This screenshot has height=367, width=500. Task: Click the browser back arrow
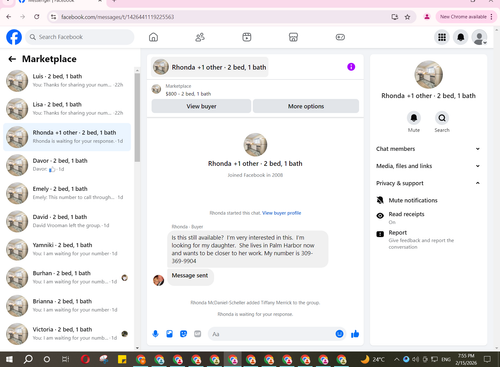[x=9, y=17]
